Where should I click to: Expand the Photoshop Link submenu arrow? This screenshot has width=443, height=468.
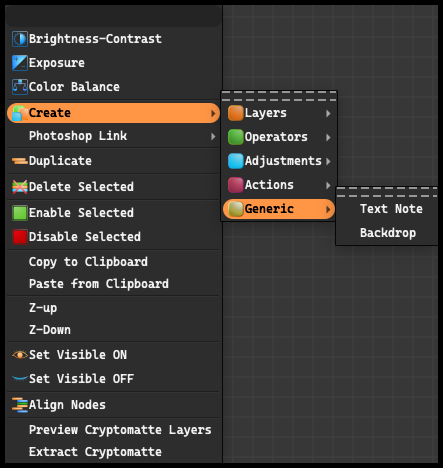[x=213, y=136]
